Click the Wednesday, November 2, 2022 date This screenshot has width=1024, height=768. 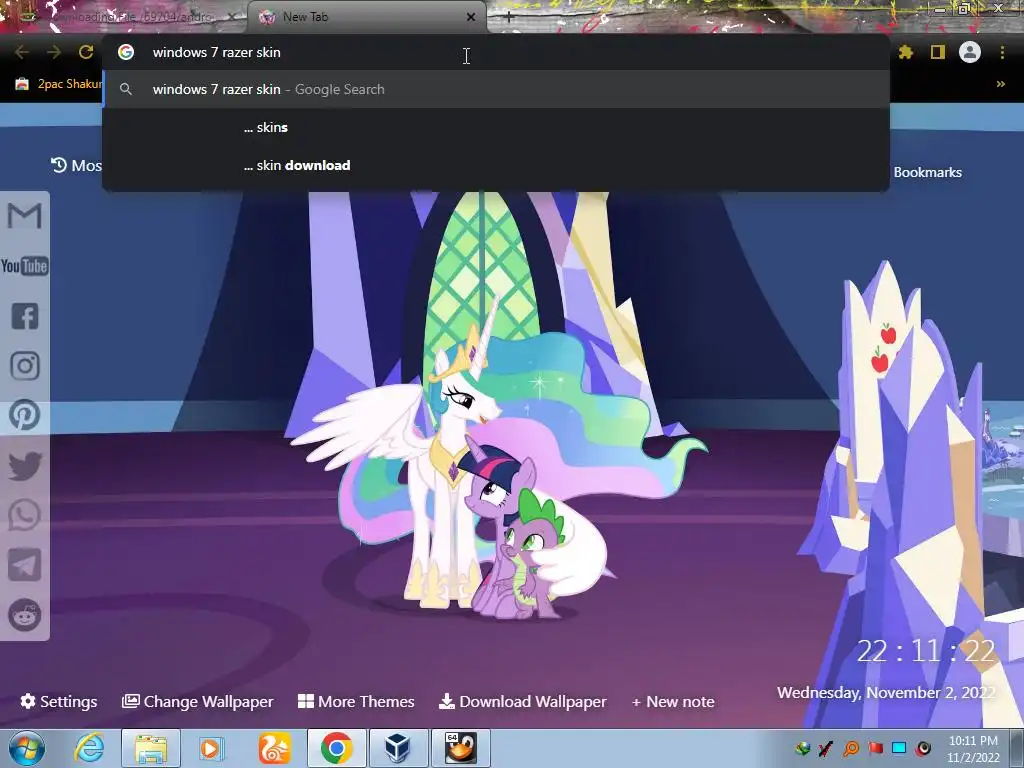(x=886, y=692)
